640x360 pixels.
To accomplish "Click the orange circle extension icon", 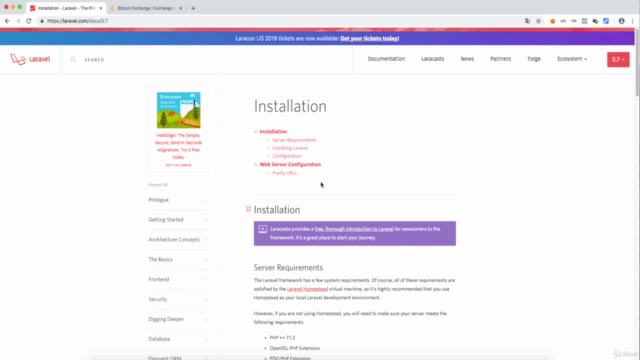I will (x=552, y=21).
